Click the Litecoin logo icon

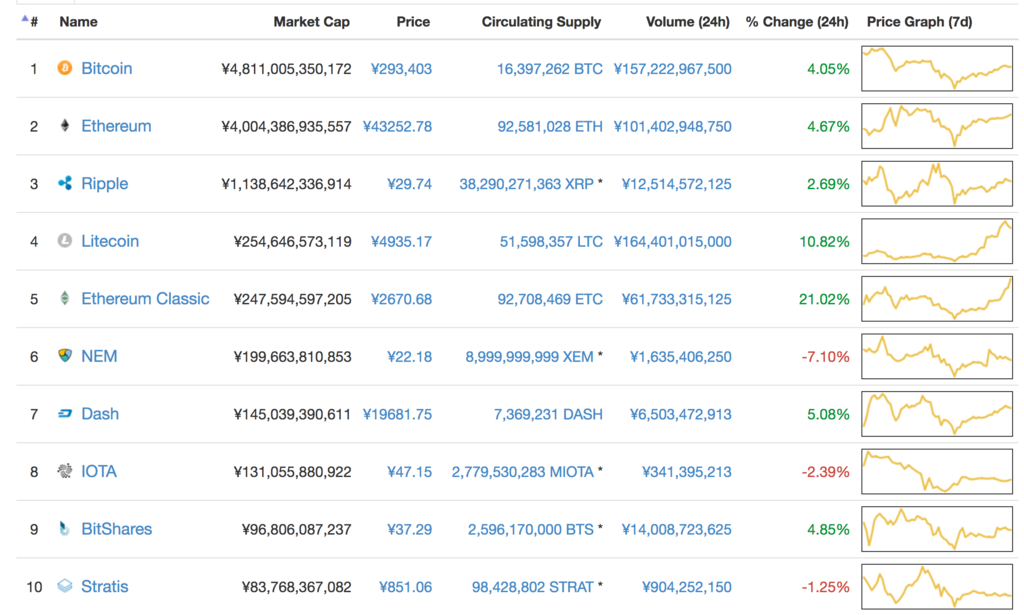pos(65,241)
